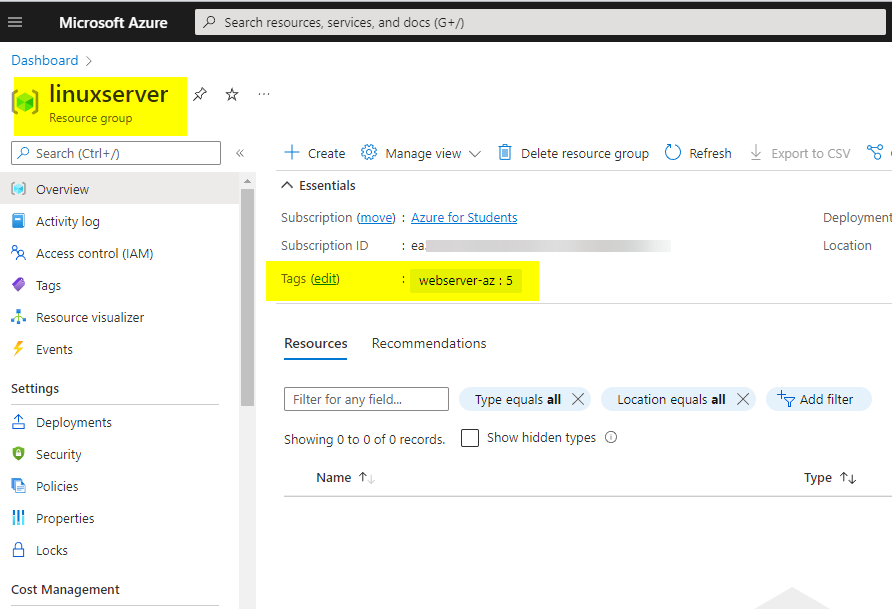Click the circular Refresh arrow icon
The image size is (892, 609).
click(x=672, y=152)
